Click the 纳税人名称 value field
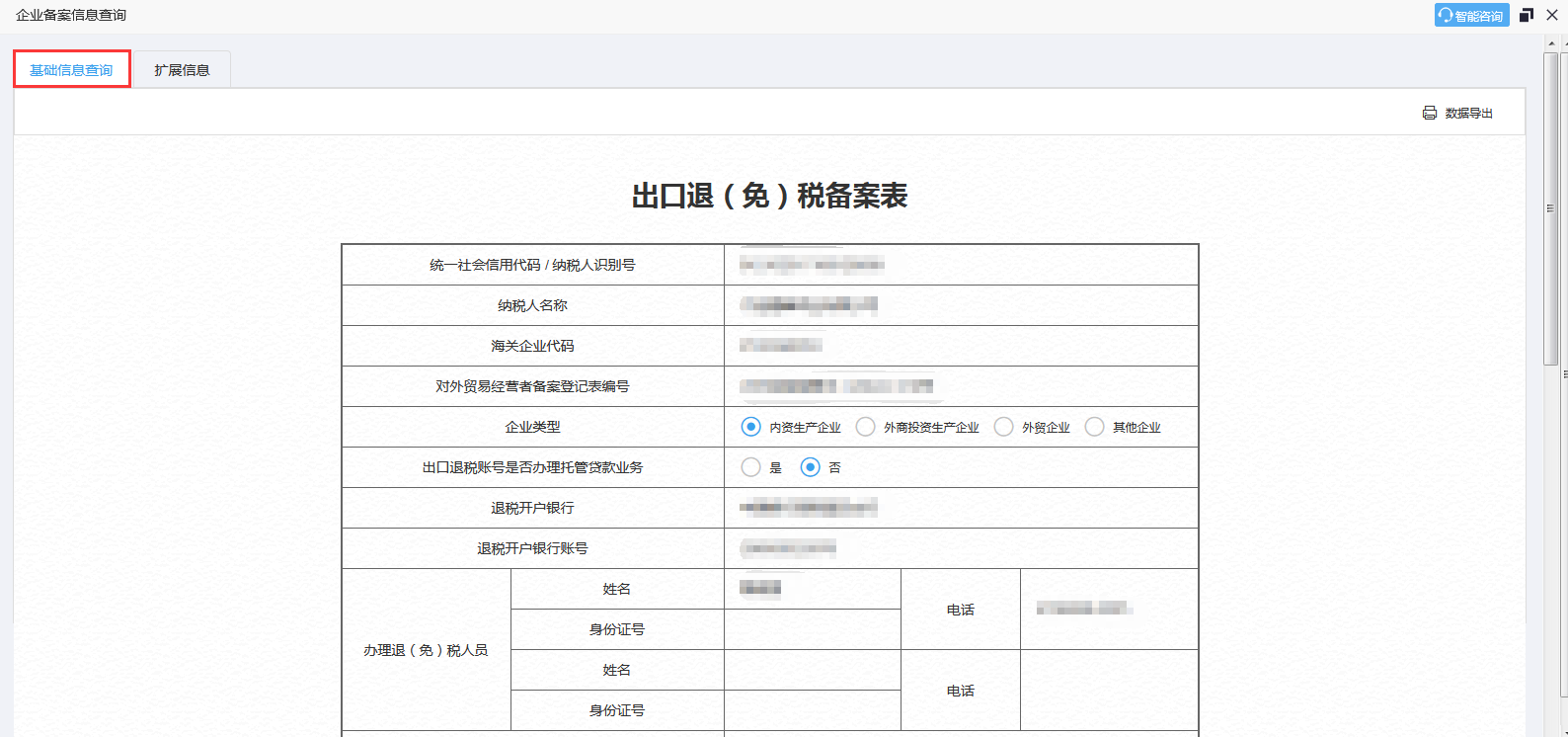Viewport: 1568px width, 737px height. [961, 305]
